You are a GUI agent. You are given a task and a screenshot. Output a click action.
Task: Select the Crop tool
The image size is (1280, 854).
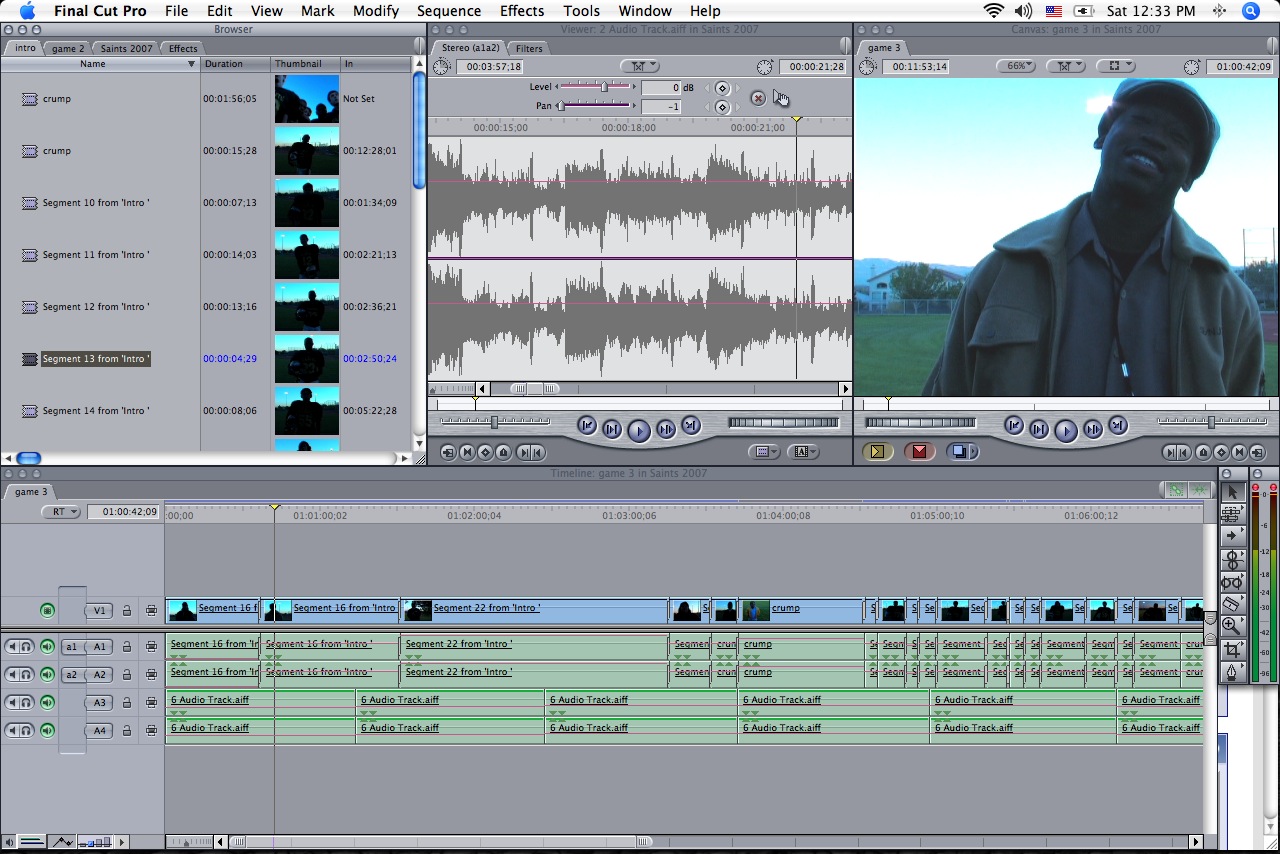click(x=1232, y=649)
